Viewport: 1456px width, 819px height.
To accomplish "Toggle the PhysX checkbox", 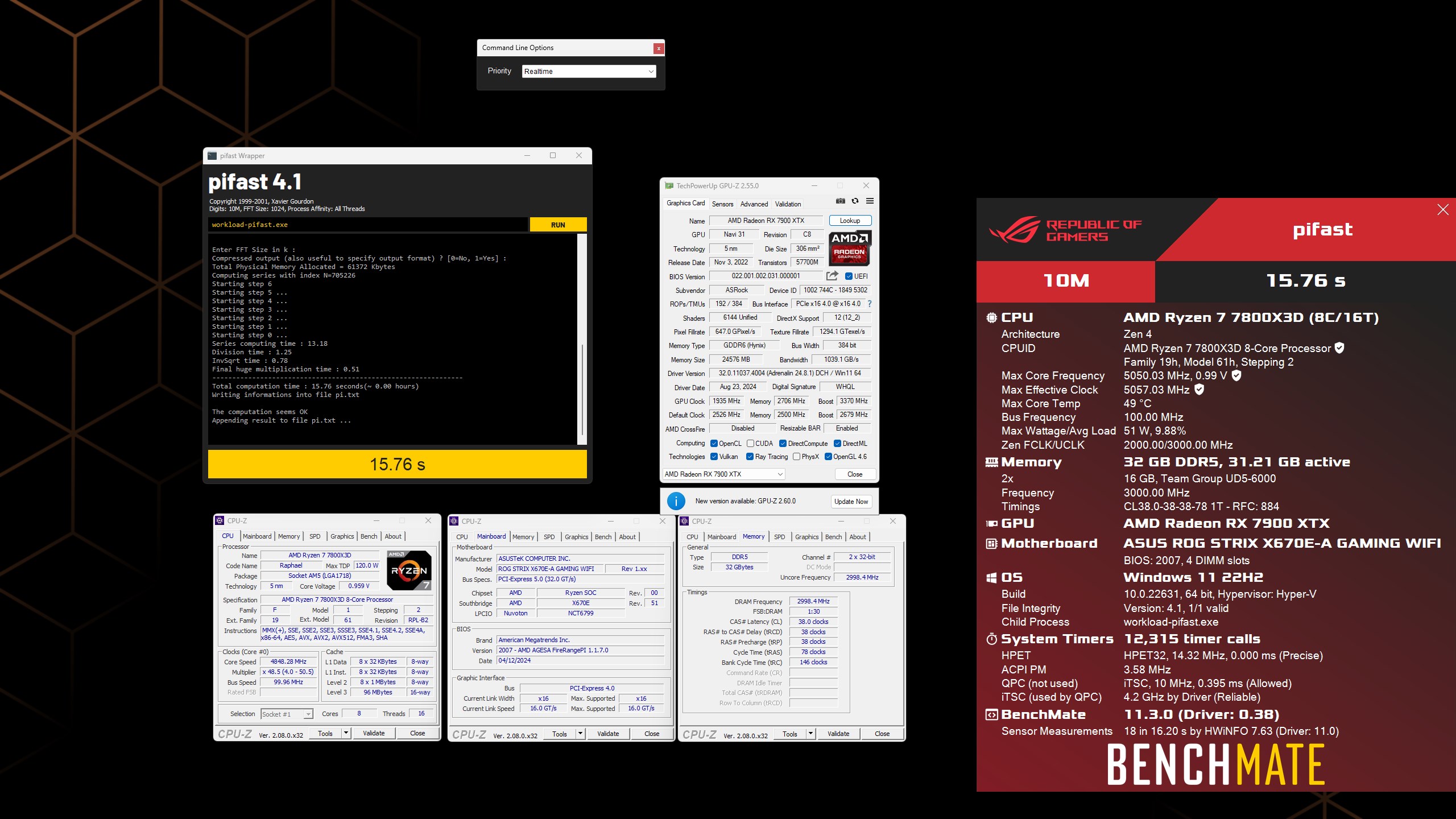I will pyautogui.click(x=796, y=457).
